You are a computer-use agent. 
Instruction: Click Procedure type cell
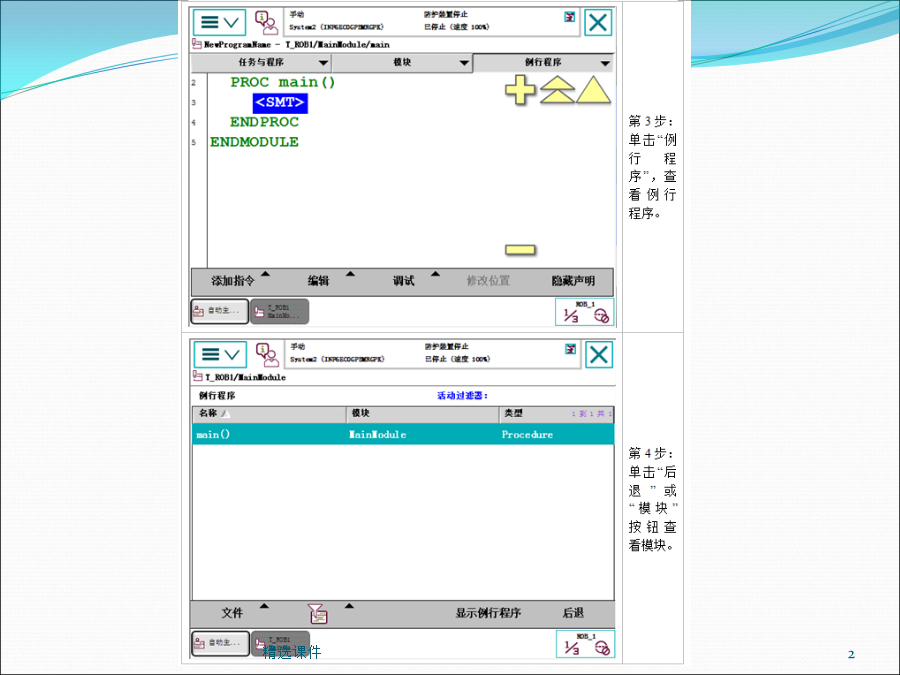tap(527, 435)
